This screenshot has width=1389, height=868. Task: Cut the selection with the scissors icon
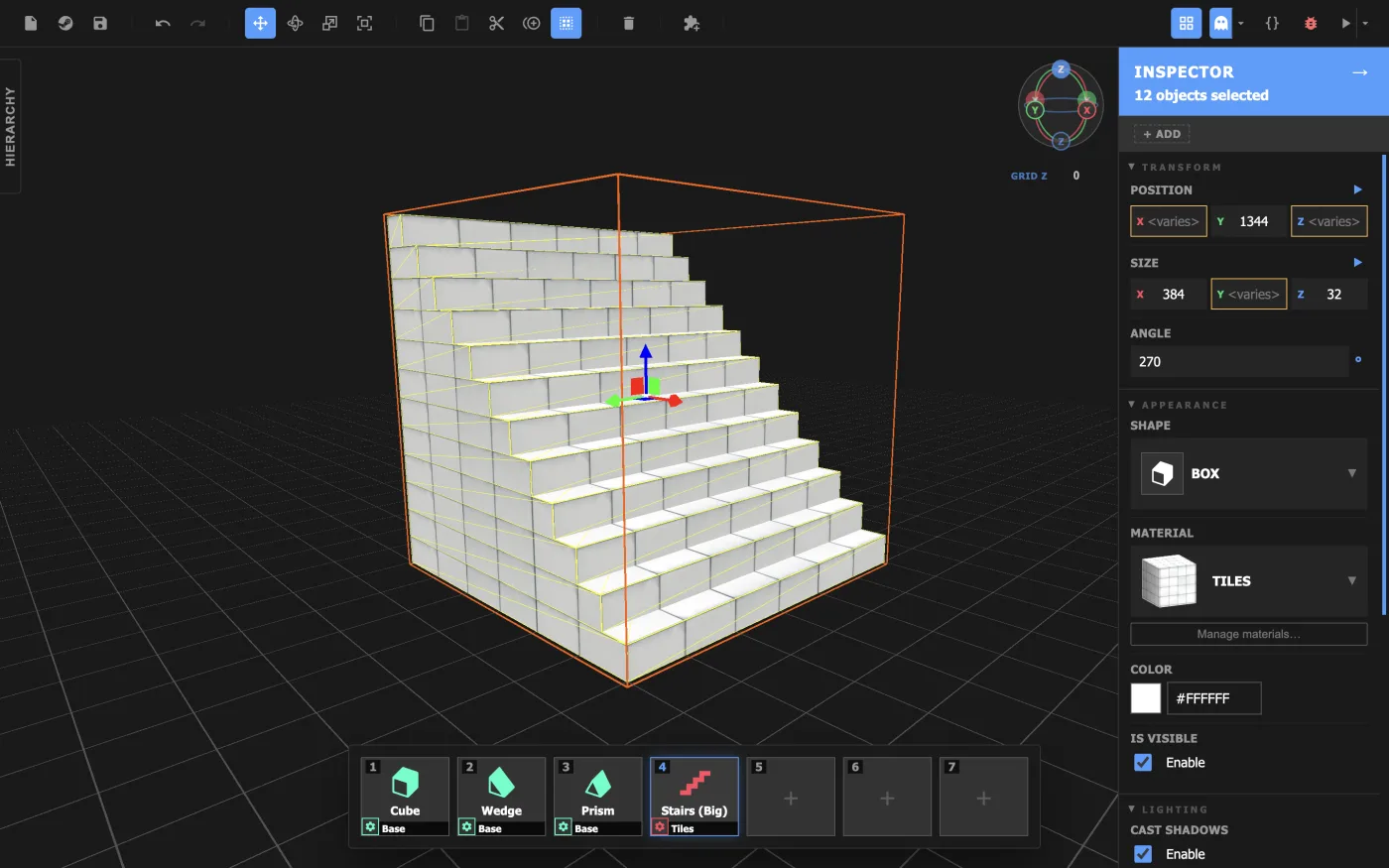497,23
